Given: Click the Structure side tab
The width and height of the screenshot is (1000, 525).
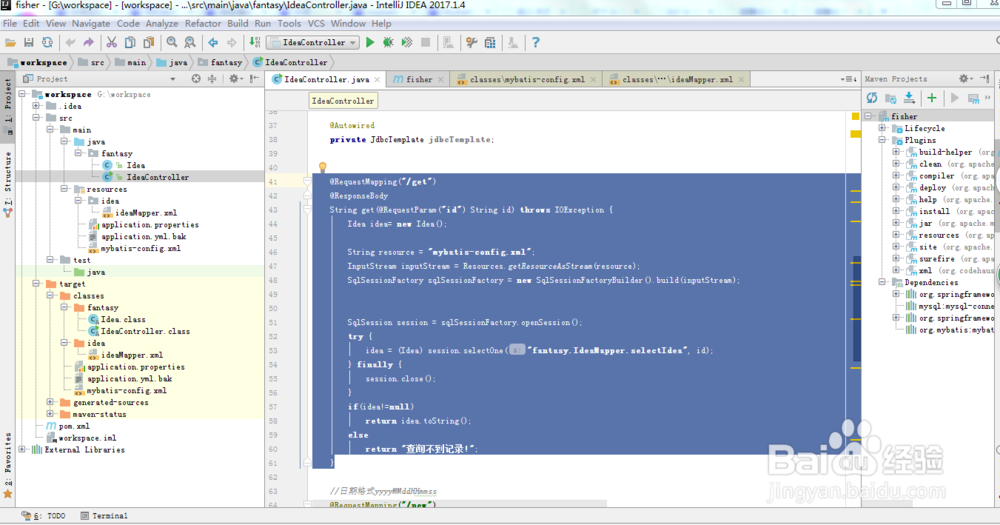Looking at the screenshot, I should point(8,185).
